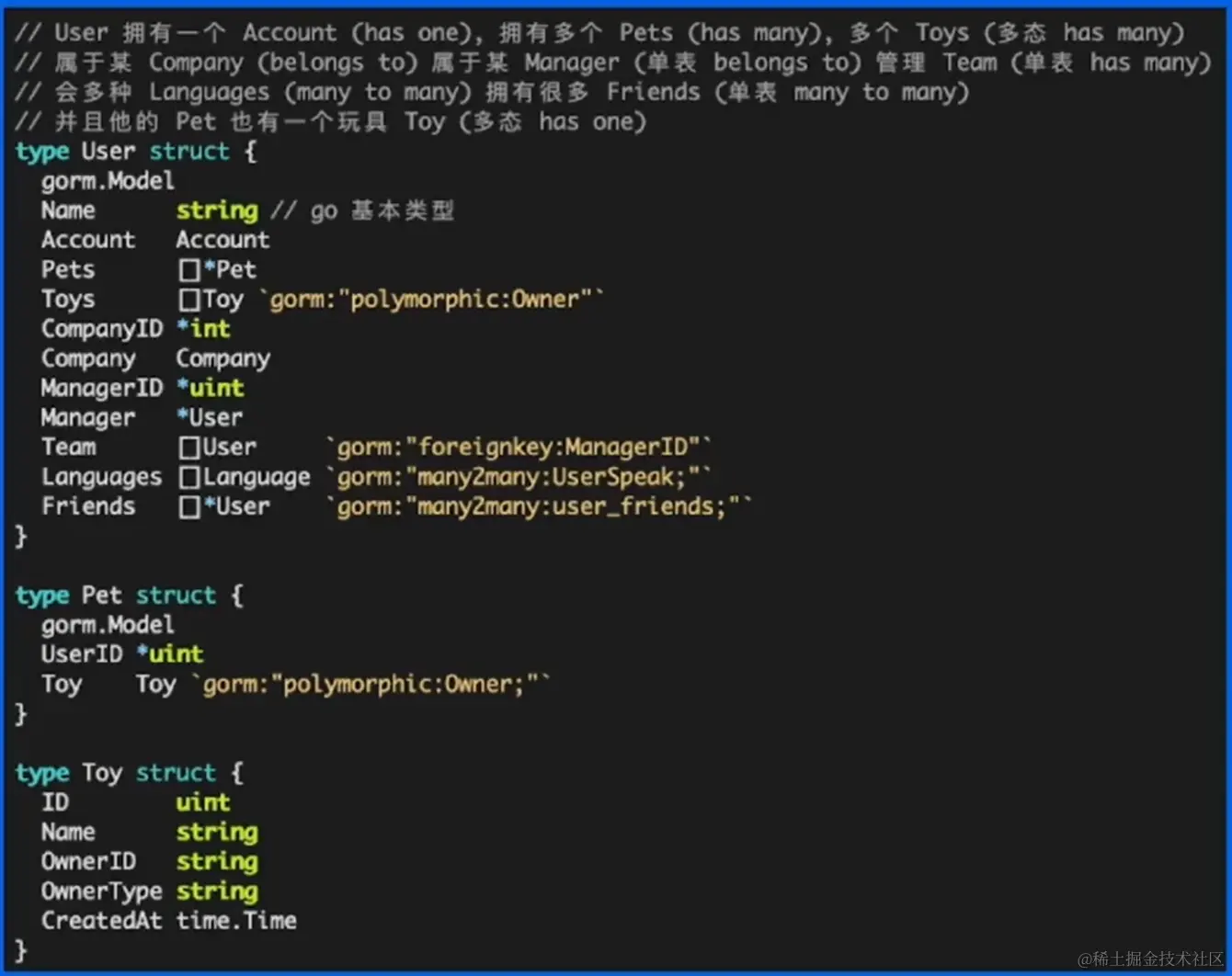
Task: Select "gorm.Model" inside the User struct
Action: tap(108, 181)
